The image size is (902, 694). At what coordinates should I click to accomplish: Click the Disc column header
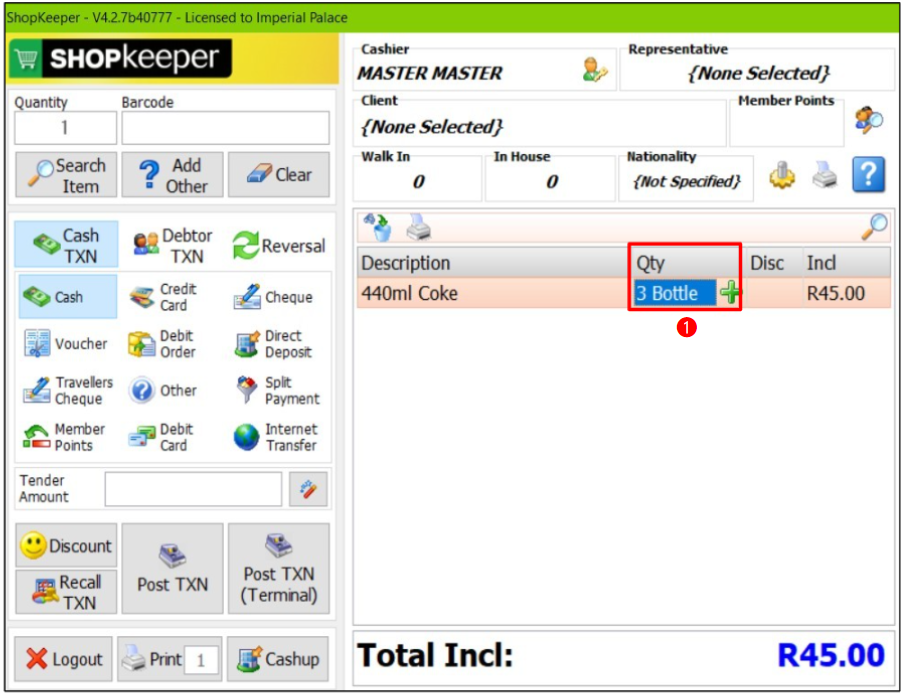774,263
